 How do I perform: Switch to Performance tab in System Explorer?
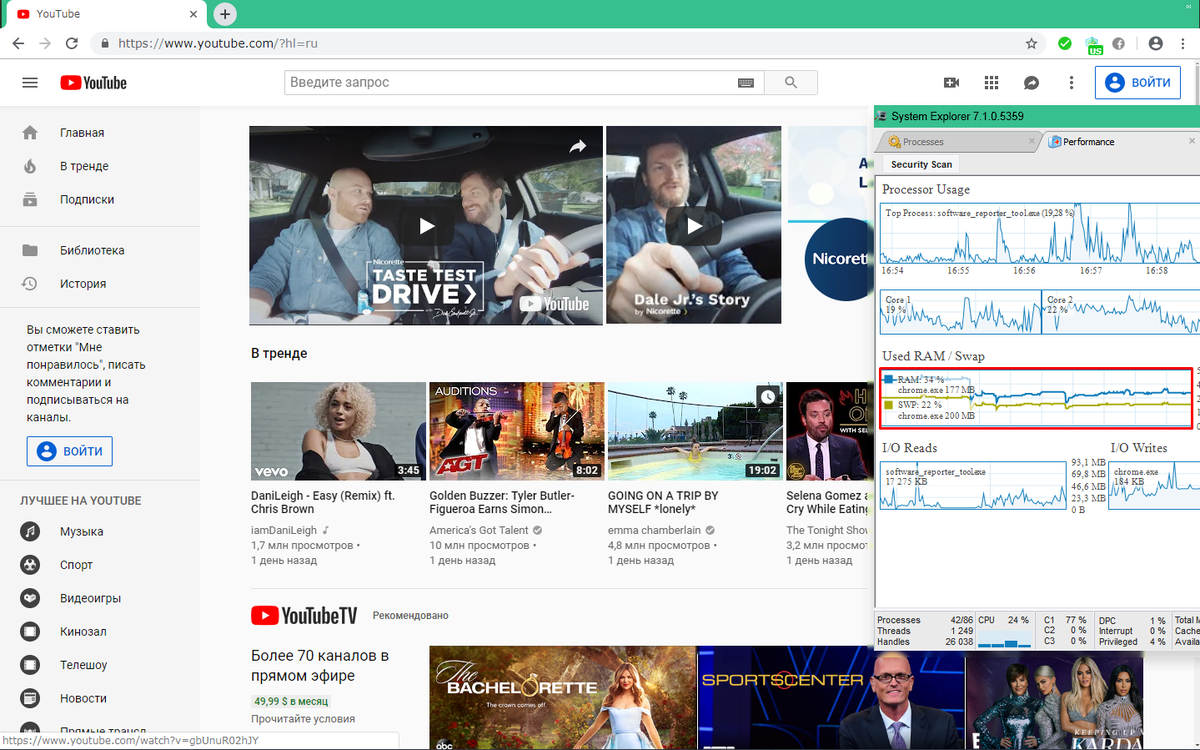pyautogui.click(x=1088, y=142)
